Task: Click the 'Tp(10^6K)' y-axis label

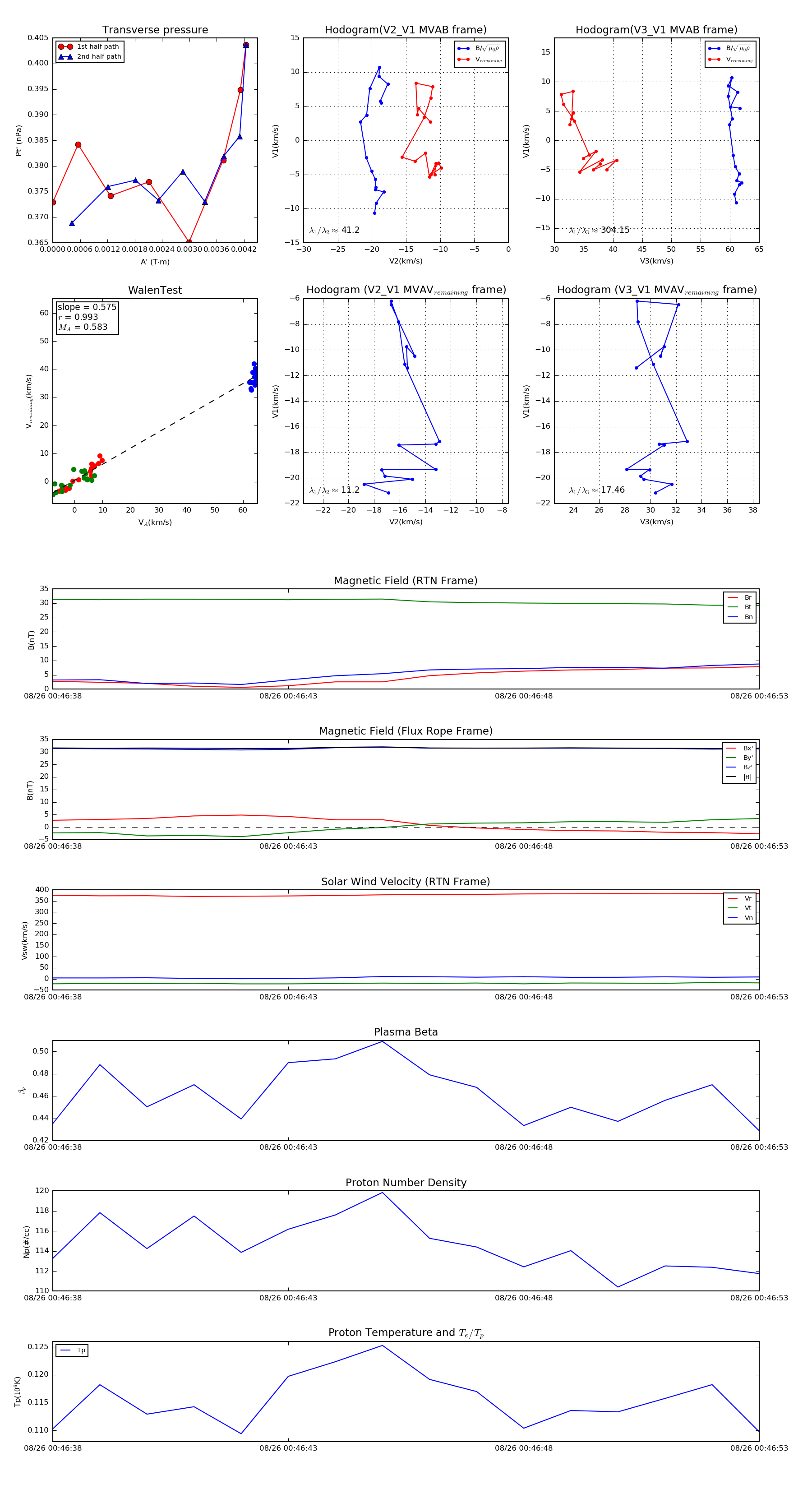Action: pyautogui.click(x=17, y=1392)
